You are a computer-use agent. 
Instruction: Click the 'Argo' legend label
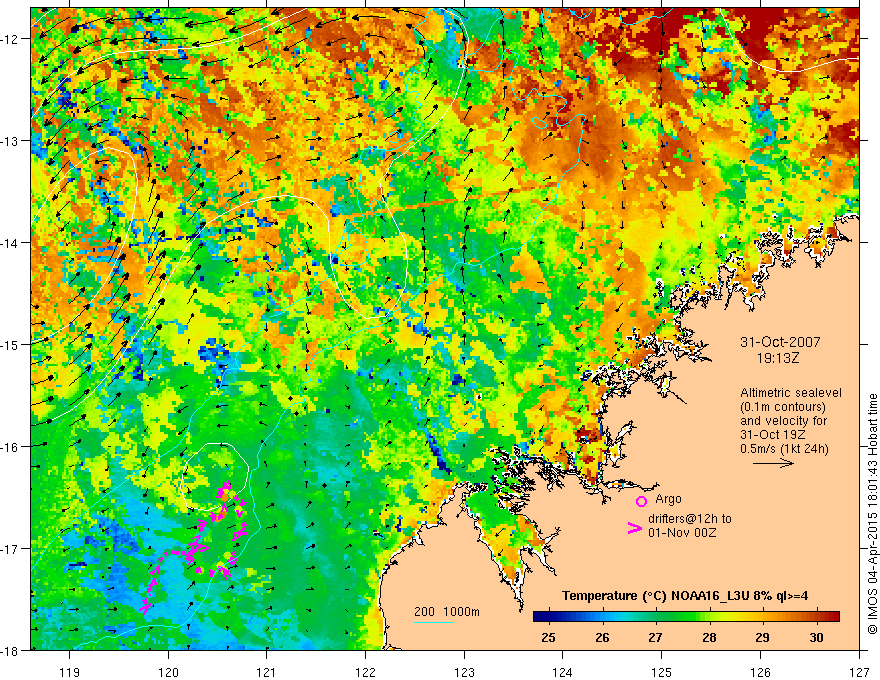coord(668,499)
